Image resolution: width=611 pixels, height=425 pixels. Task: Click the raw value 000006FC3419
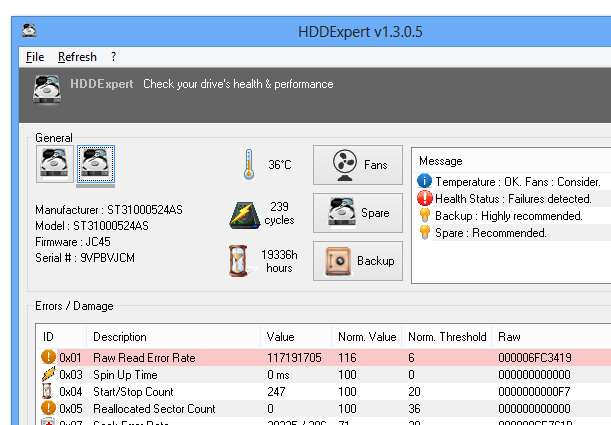(x=535, y=358)
